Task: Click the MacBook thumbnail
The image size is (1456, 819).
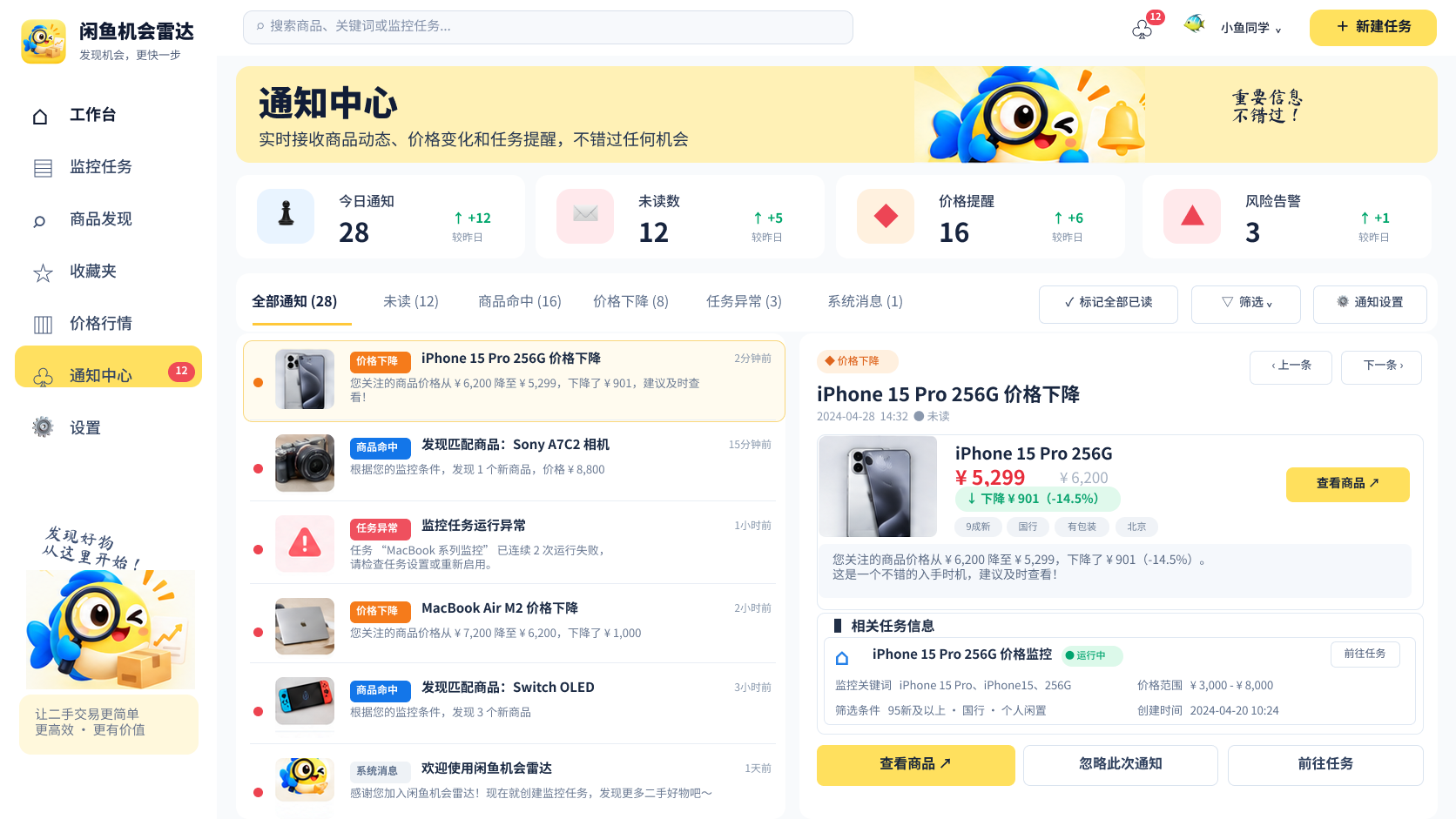Action: tap(305, 626)
